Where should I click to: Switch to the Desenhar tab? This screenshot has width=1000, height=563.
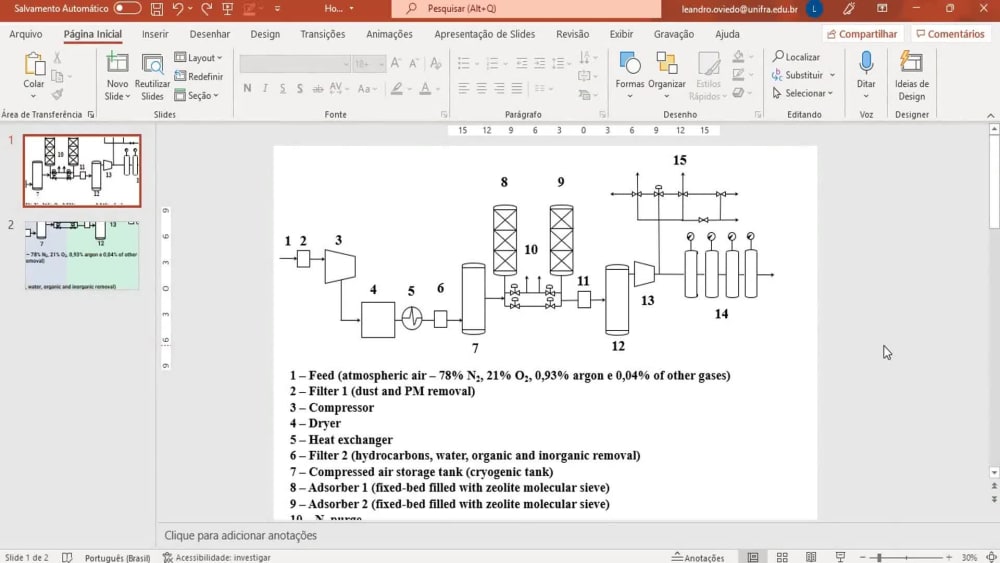(x=210, y=34)
